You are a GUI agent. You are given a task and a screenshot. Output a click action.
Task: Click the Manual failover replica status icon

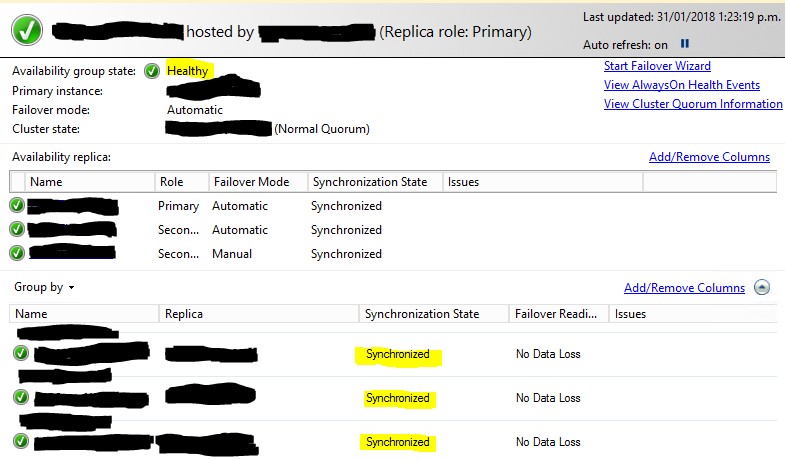pos(17,254)
